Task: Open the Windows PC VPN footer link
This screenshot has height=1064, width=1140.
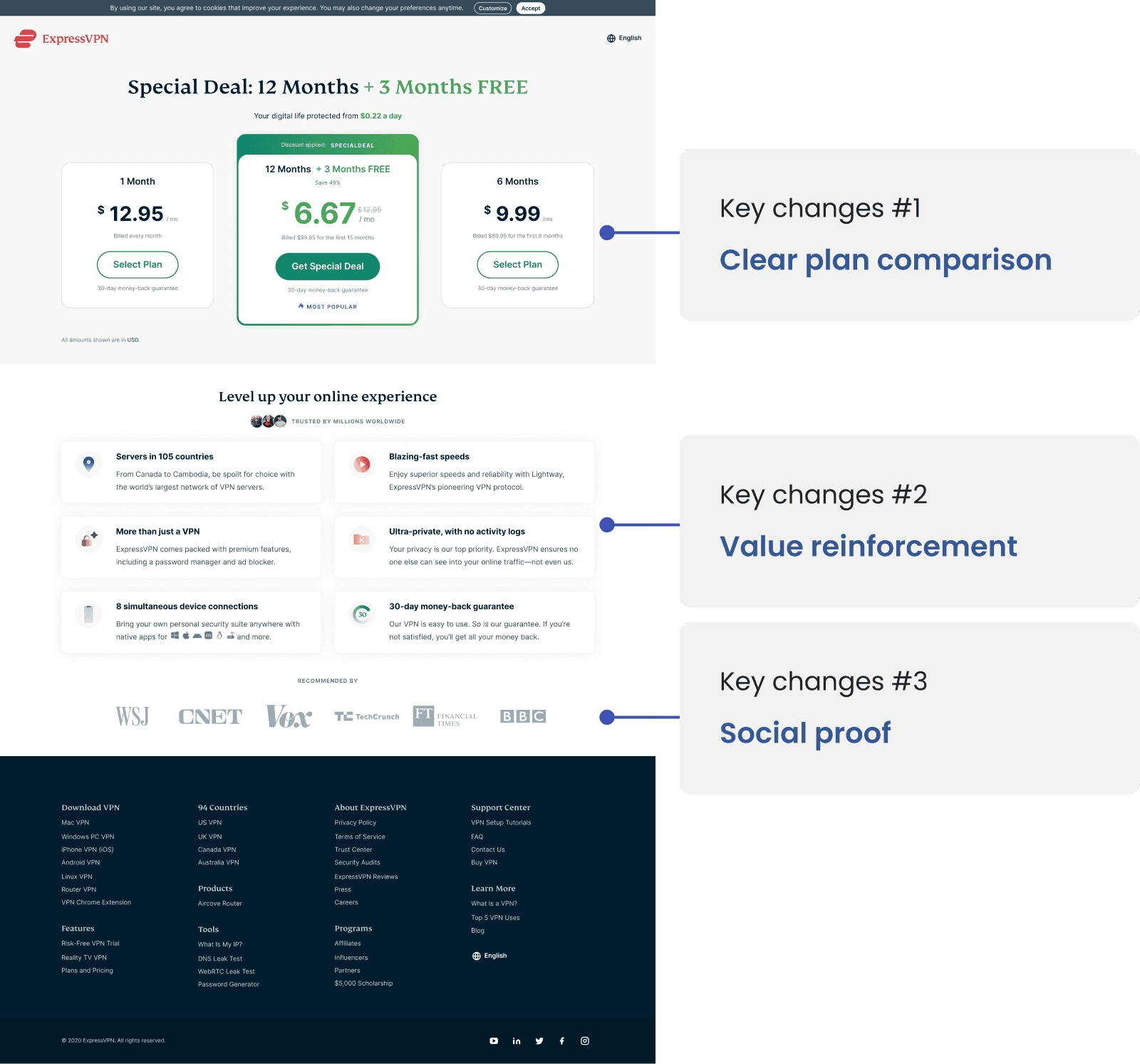Action: 88,837
